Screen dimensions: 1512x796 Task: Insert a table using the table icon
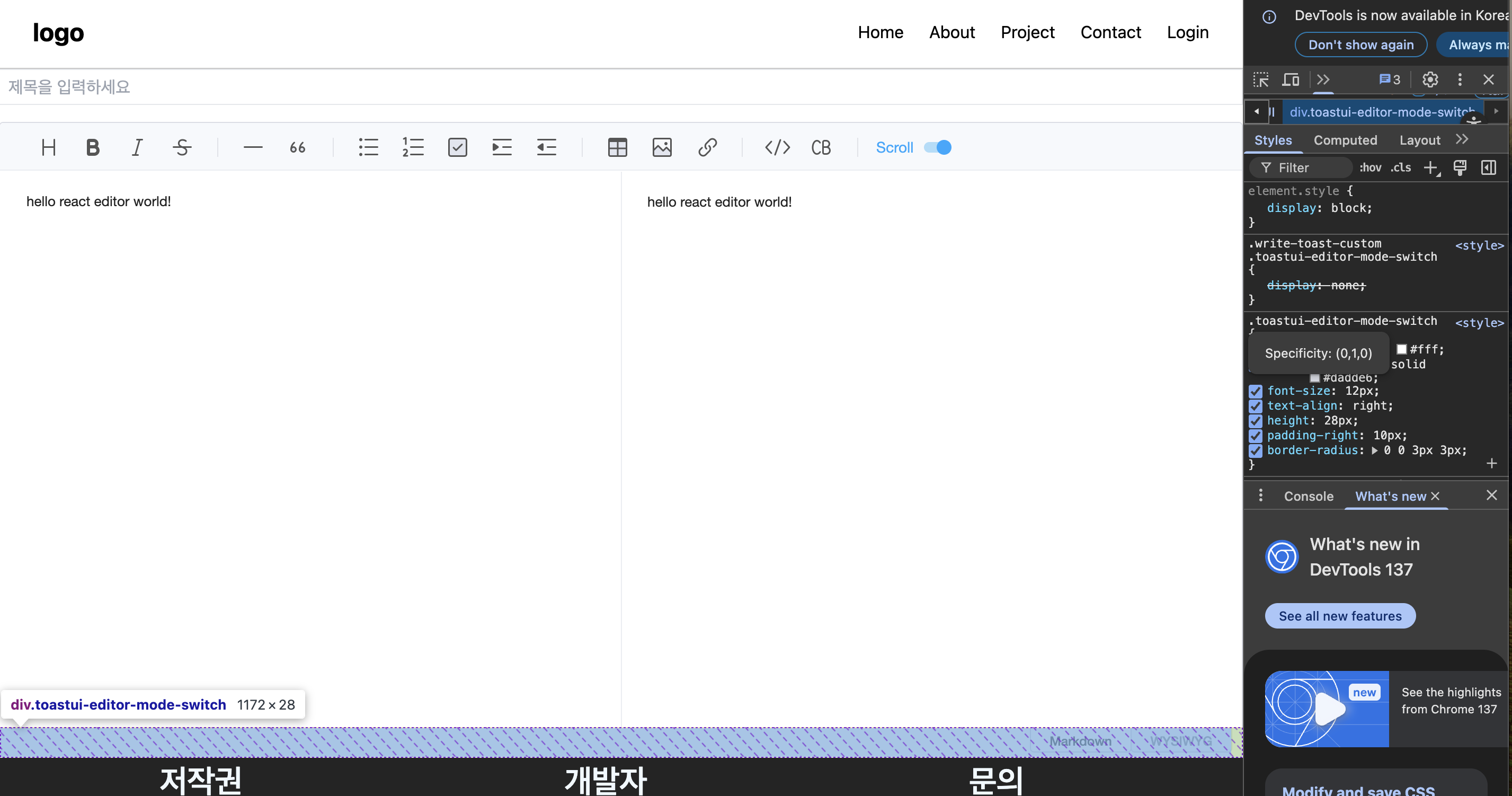pos(618,147)
